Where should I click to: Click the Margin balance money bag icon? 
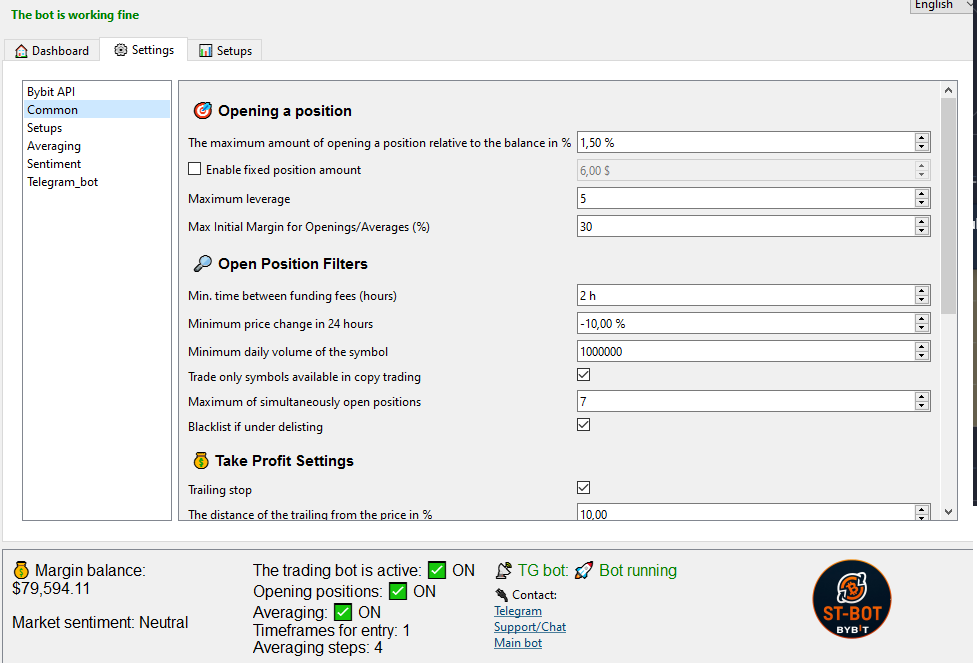(21, 570)
